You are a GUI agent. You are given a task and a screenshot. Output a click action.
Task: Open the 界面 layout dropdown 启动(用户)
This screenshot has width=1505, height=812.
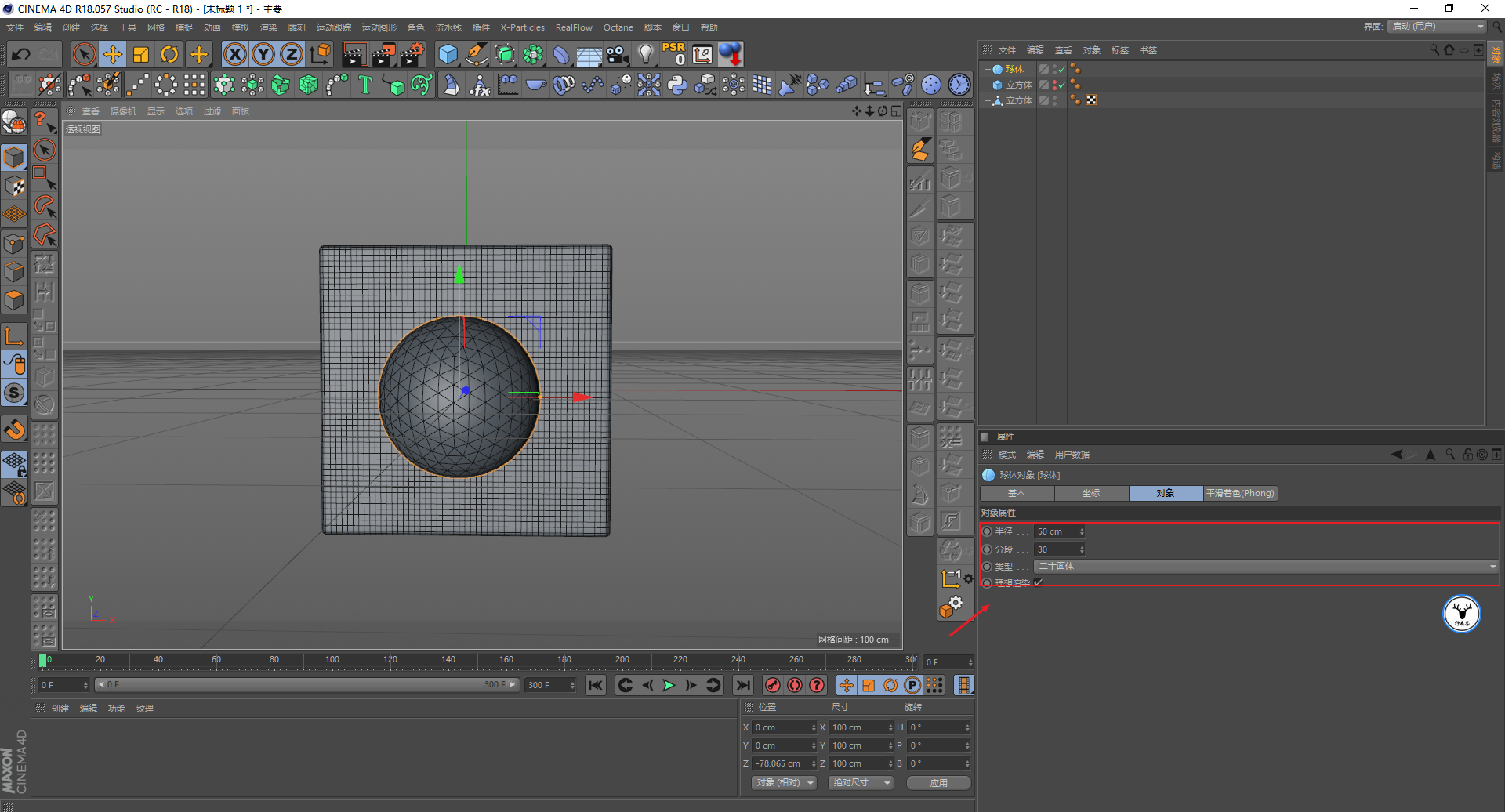tap(1438, 27)
